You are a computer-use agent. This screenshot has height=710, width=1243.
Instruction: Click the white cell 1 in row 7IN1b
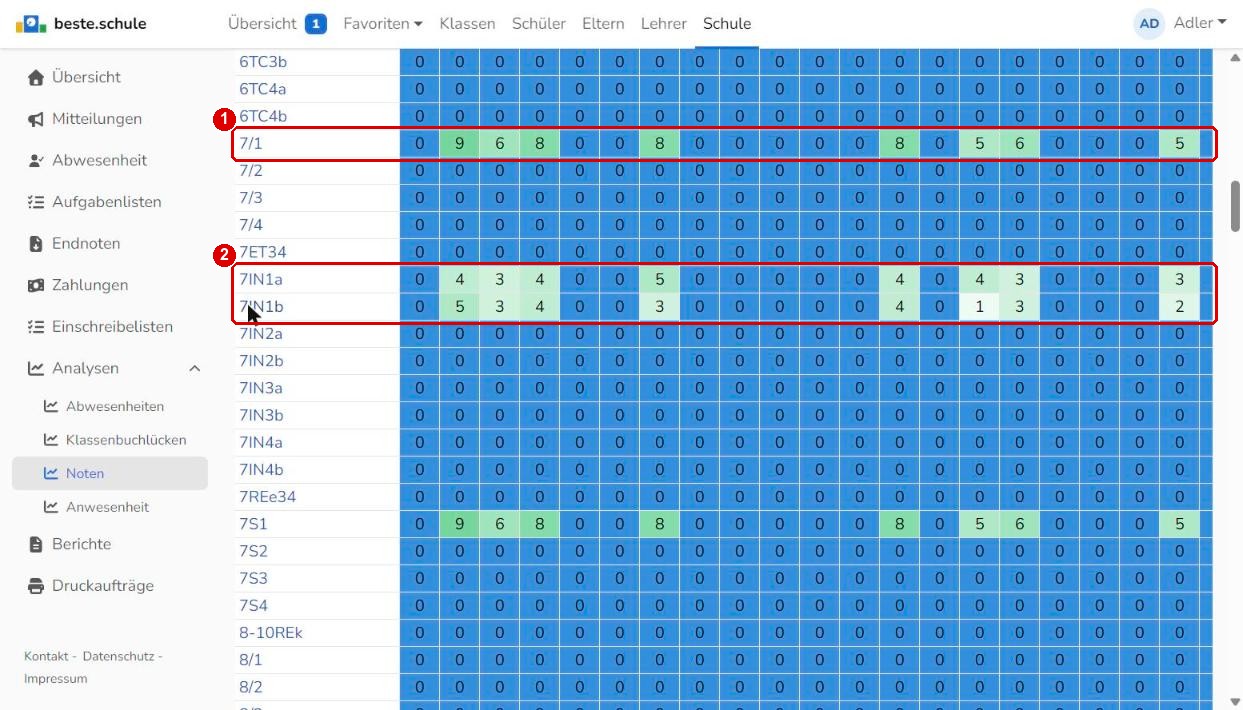pyautogui.click(x=979, y=307)
